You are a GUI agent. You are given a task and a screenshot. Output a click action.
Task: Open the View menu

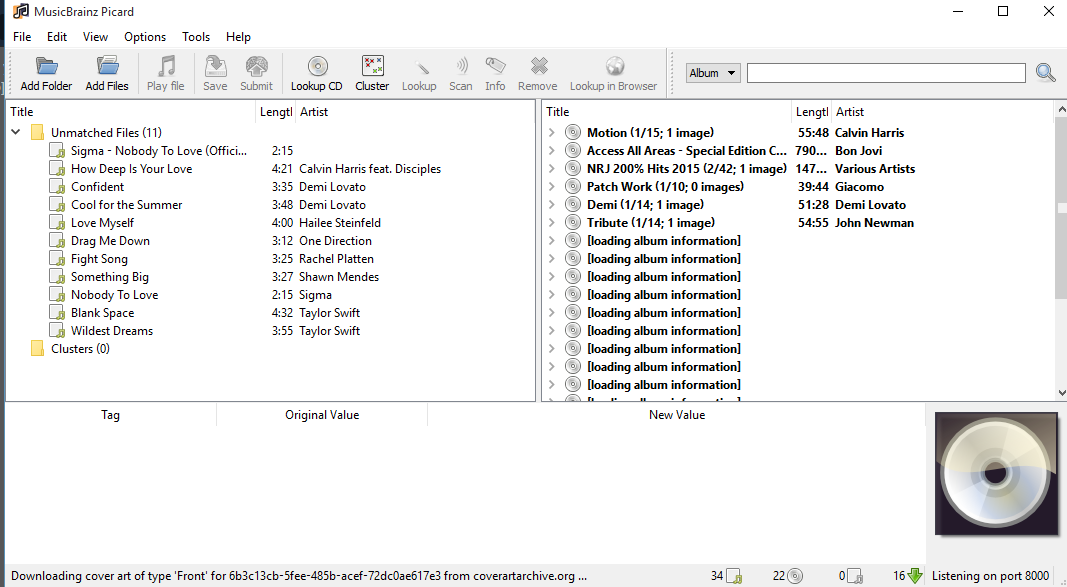coord(95,37)
